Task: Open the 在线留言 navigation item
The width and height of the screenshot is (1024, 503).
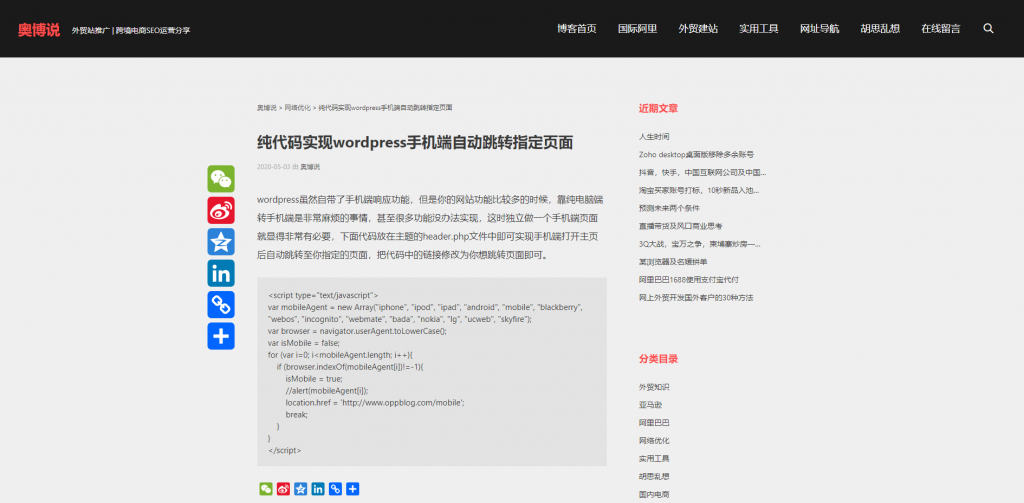Action: point(941,29)
